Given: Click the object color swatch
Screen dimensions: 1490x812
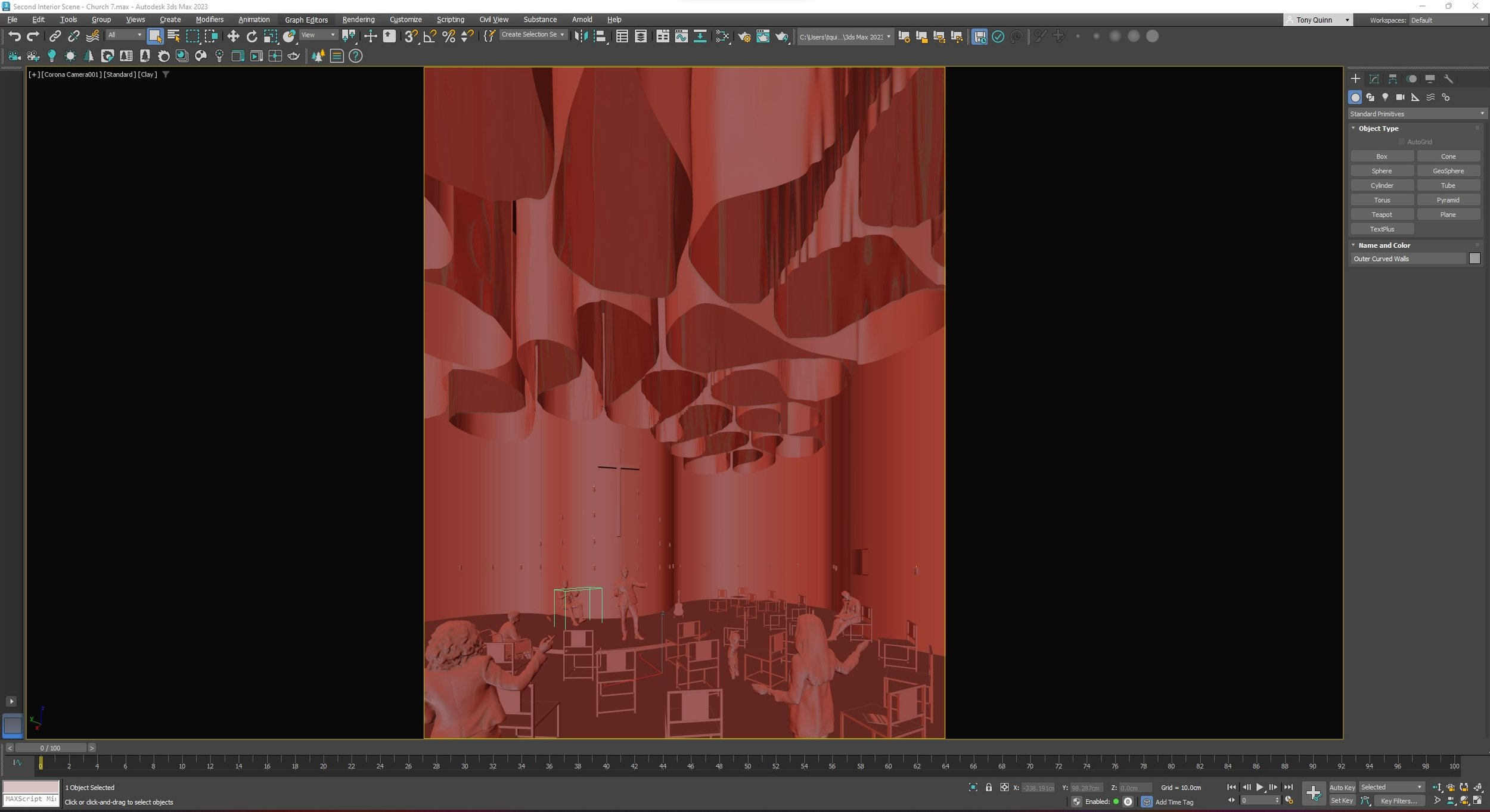Looking at the screenshot, I should pos(1474,259).
